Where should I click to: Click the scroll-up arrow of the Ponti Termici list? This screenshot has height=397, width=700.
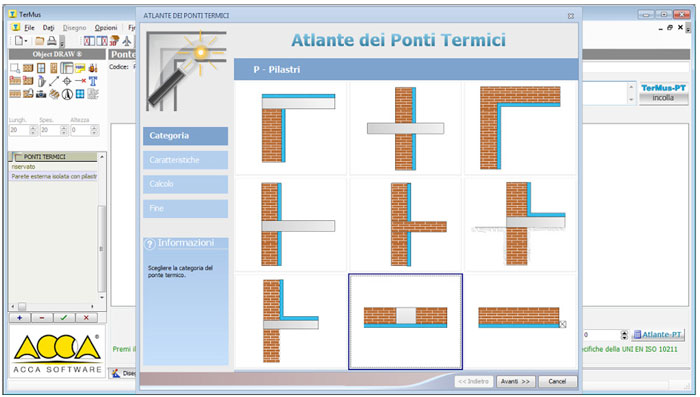[102, 157]
